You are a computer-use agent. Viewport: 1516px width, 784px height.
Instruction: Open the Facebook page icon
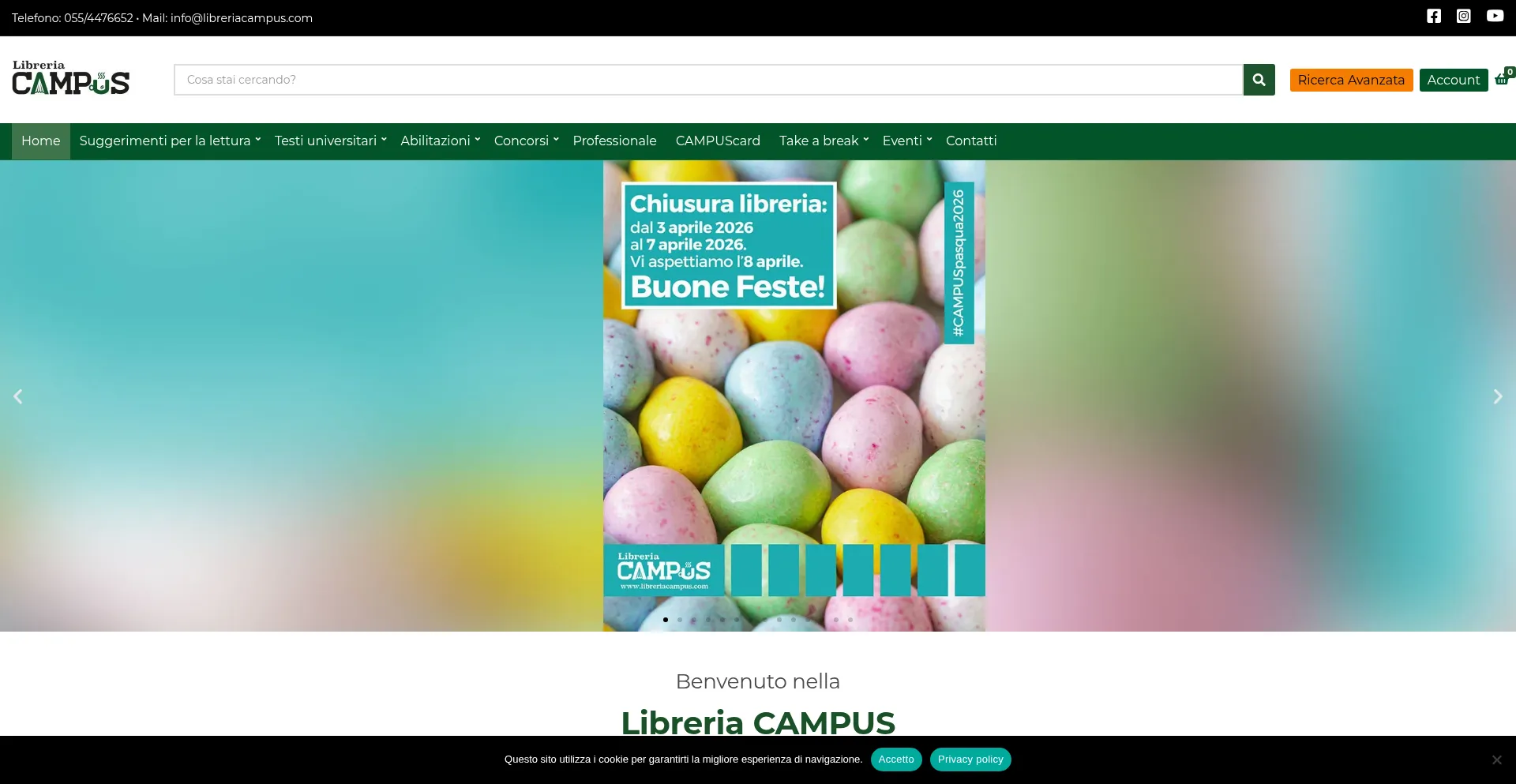point(1434,16)
